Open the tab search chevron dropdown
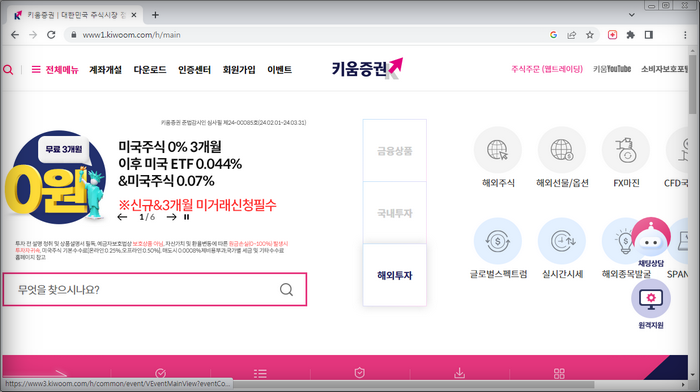The width and height of the screenshot is (700, 392). pos(632,15)
